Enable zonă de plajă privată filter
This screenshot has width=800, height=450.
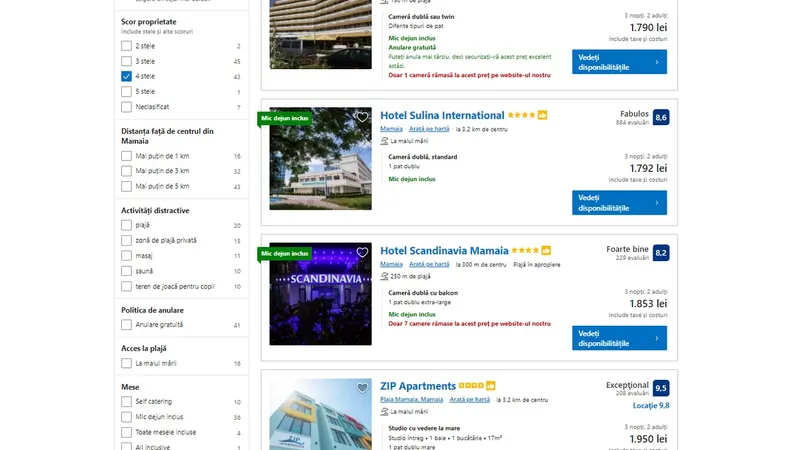coord(127,240)
